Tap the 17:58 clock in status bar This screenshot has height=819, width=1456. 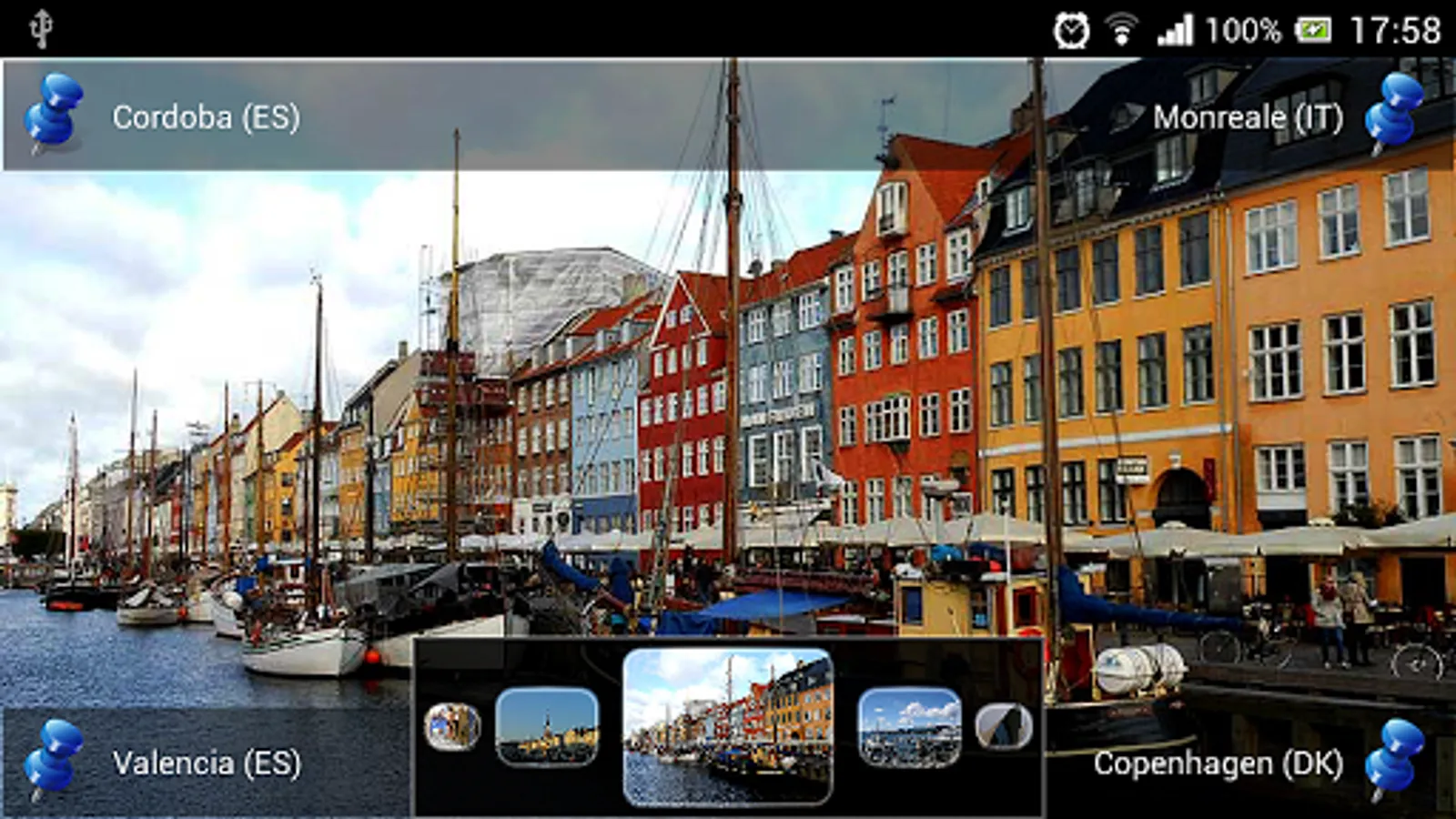(1395, 31)
